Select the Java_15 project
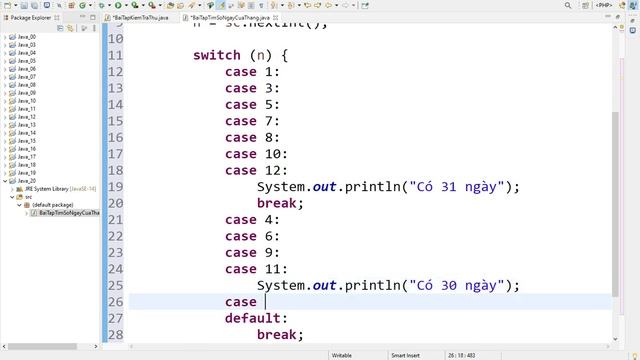 coord(27,141)
